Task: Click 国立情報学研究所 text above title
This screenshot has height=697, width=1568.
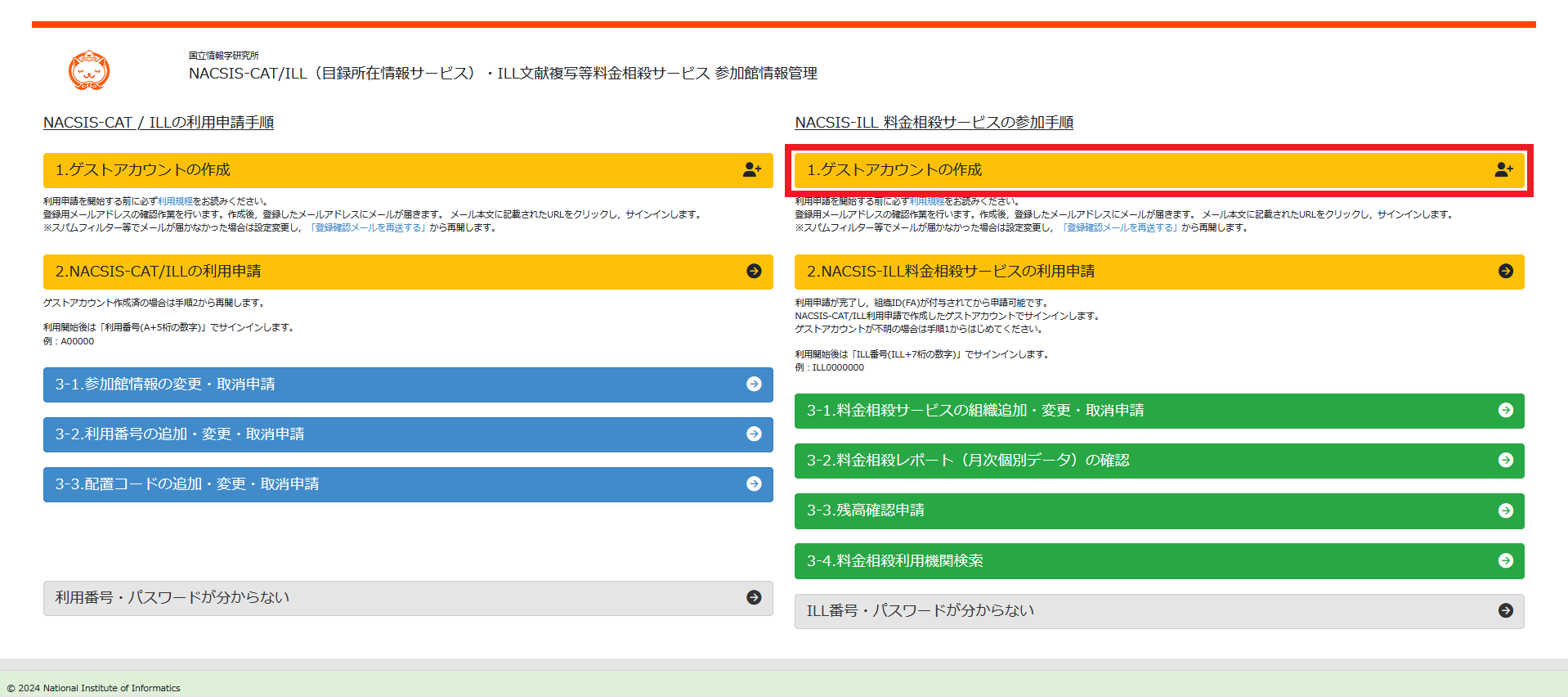Action: pyautogui.click(x=224, y=56)
